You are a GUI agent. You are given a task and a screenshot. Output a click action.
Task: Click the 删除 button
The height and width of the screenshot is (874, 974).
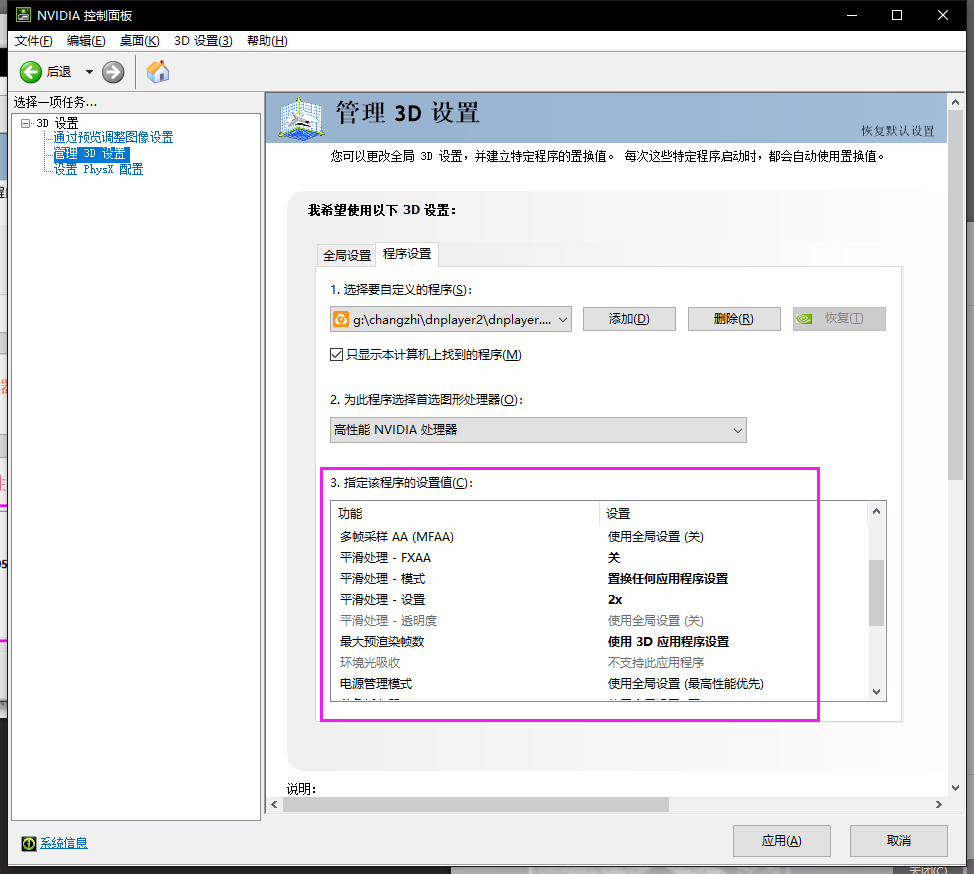tap(733, 319)
